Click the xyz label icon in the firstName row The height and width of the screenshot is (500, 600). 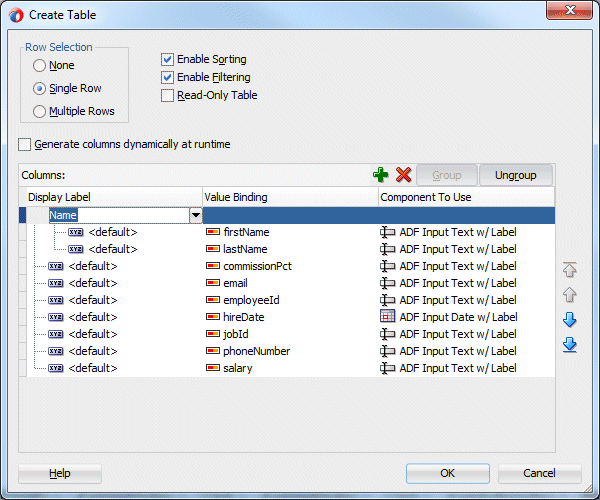[x=76, y=232]
